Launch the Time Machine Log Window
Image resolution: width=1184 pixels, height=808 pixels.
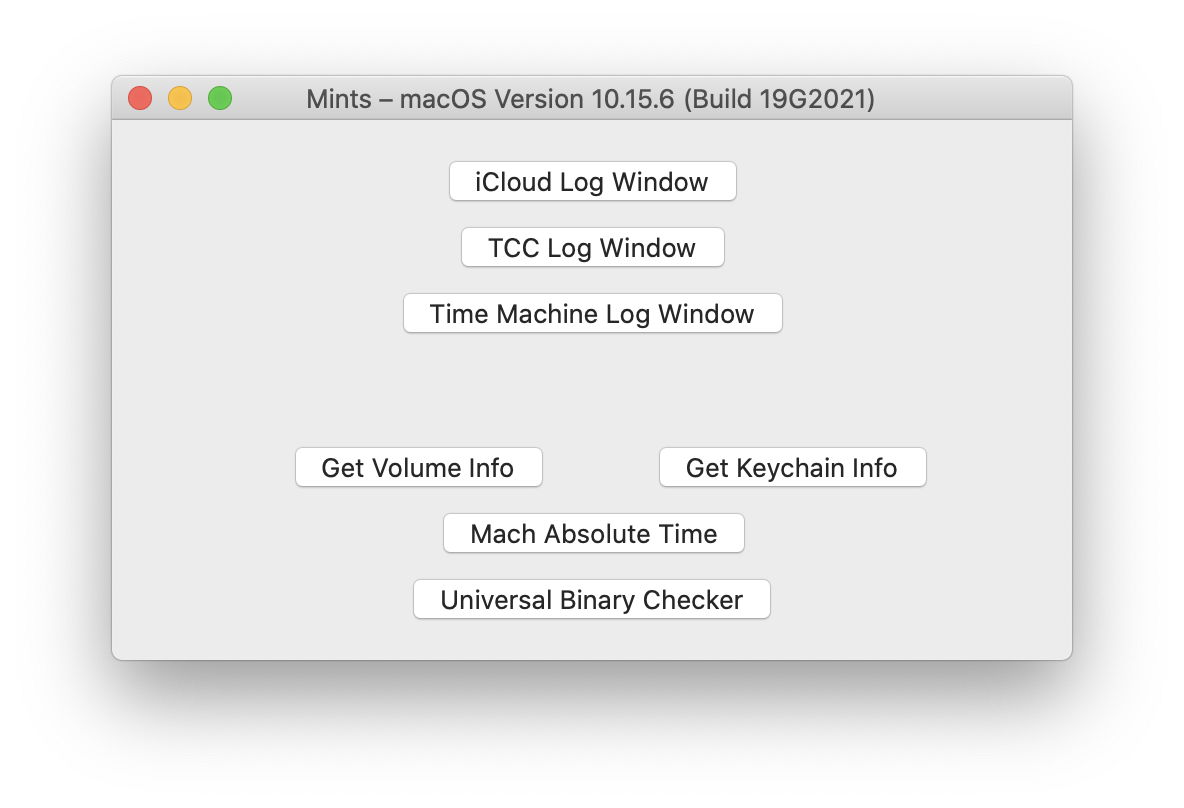click(592, 313)
